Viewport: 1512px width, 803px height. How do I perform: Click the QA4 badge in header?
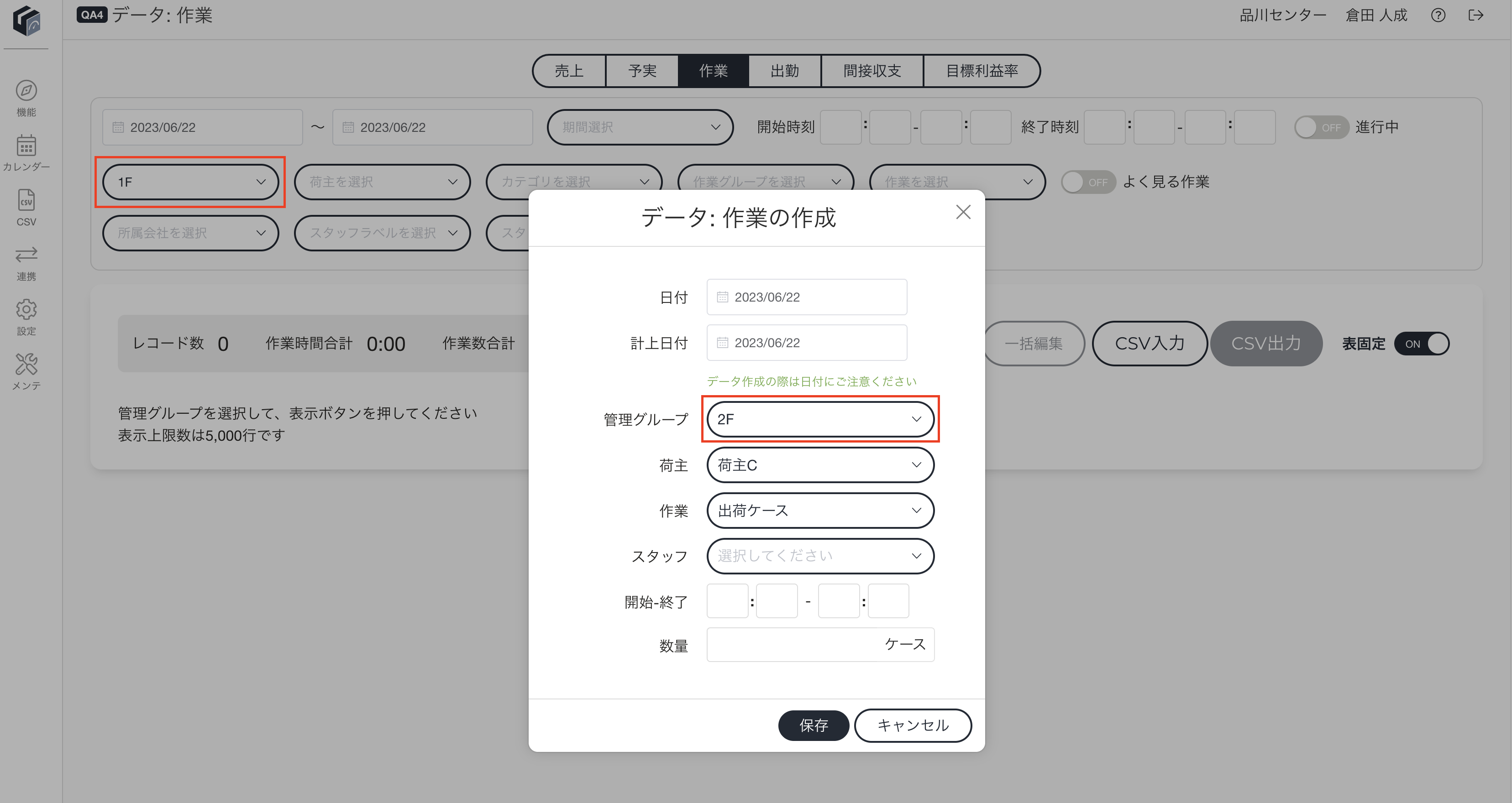pos(92,15)
